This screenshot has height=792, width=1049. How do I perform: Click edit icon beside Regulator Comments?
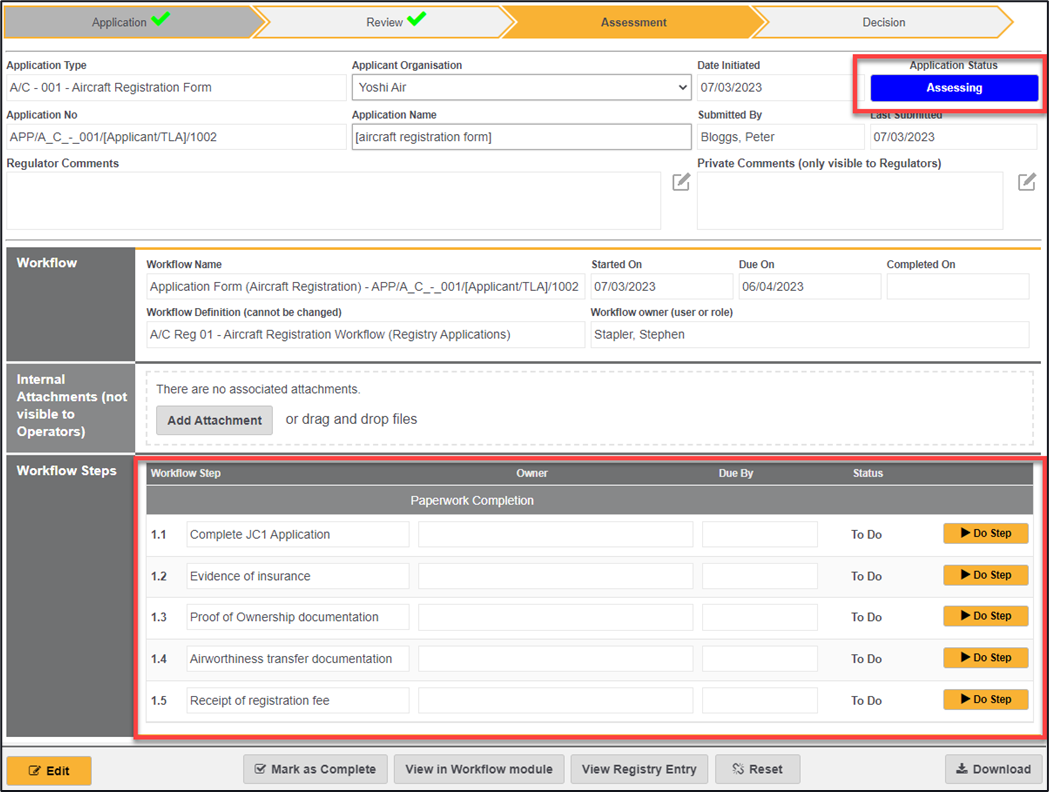click(681, 182)
